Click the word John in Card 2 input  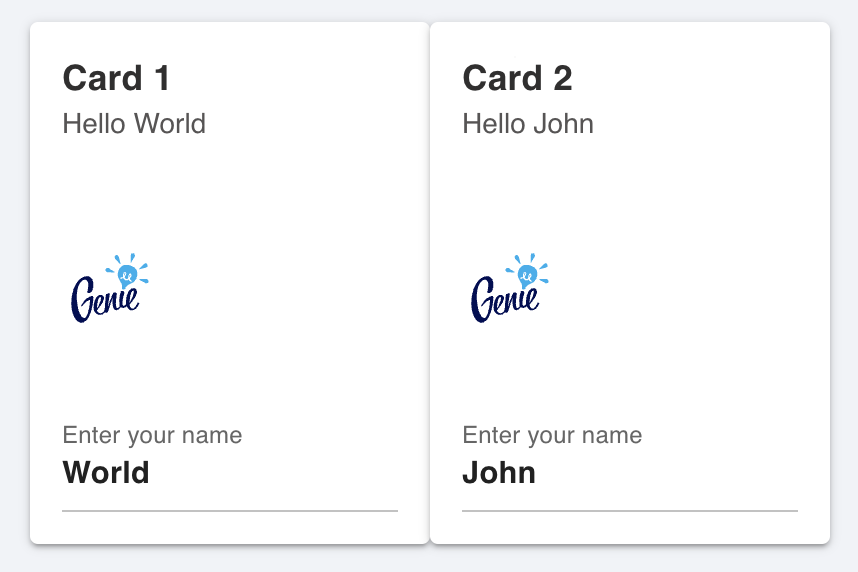click(499, 472)
